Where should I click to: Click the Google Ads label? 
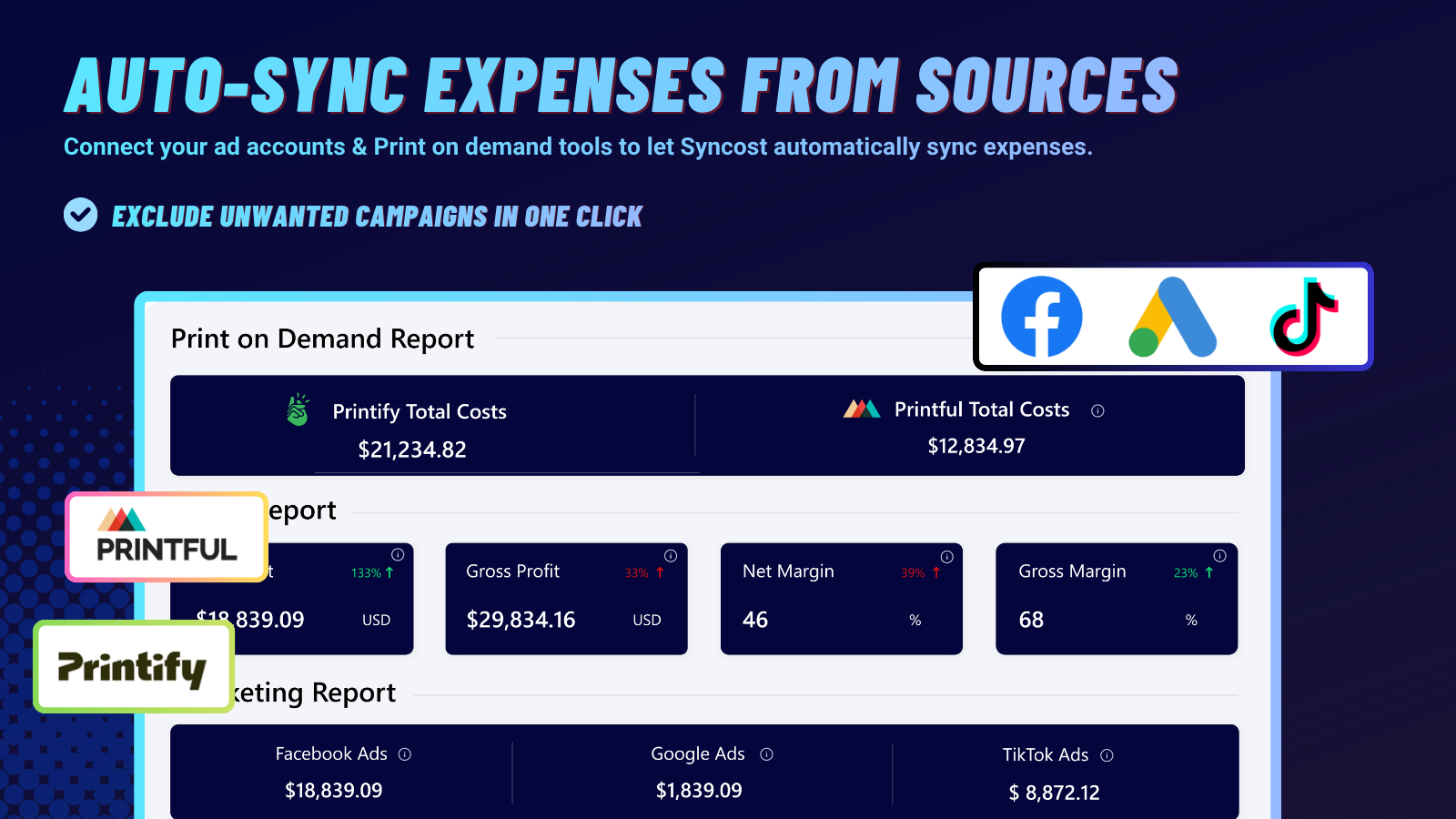pos(698,753)
